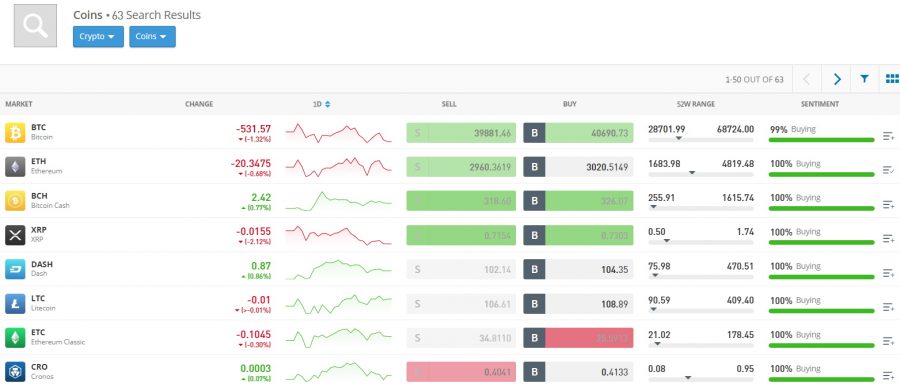The image size is (900, 387).
Task: Buy CRO at 0.4133
Action: 578,372
